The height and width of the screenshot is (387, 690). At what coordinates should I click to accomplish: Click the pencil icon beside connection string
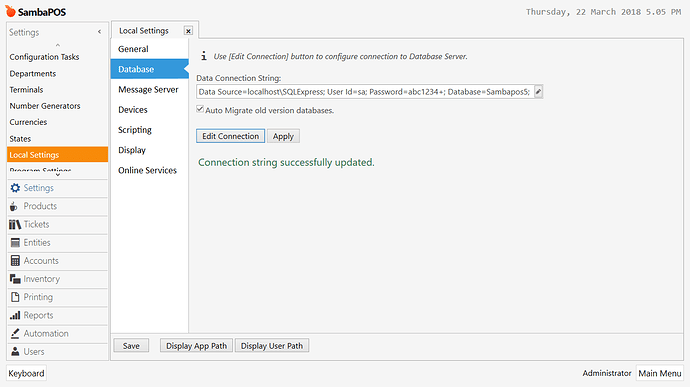pyautogui.click(x=538, y=92)
